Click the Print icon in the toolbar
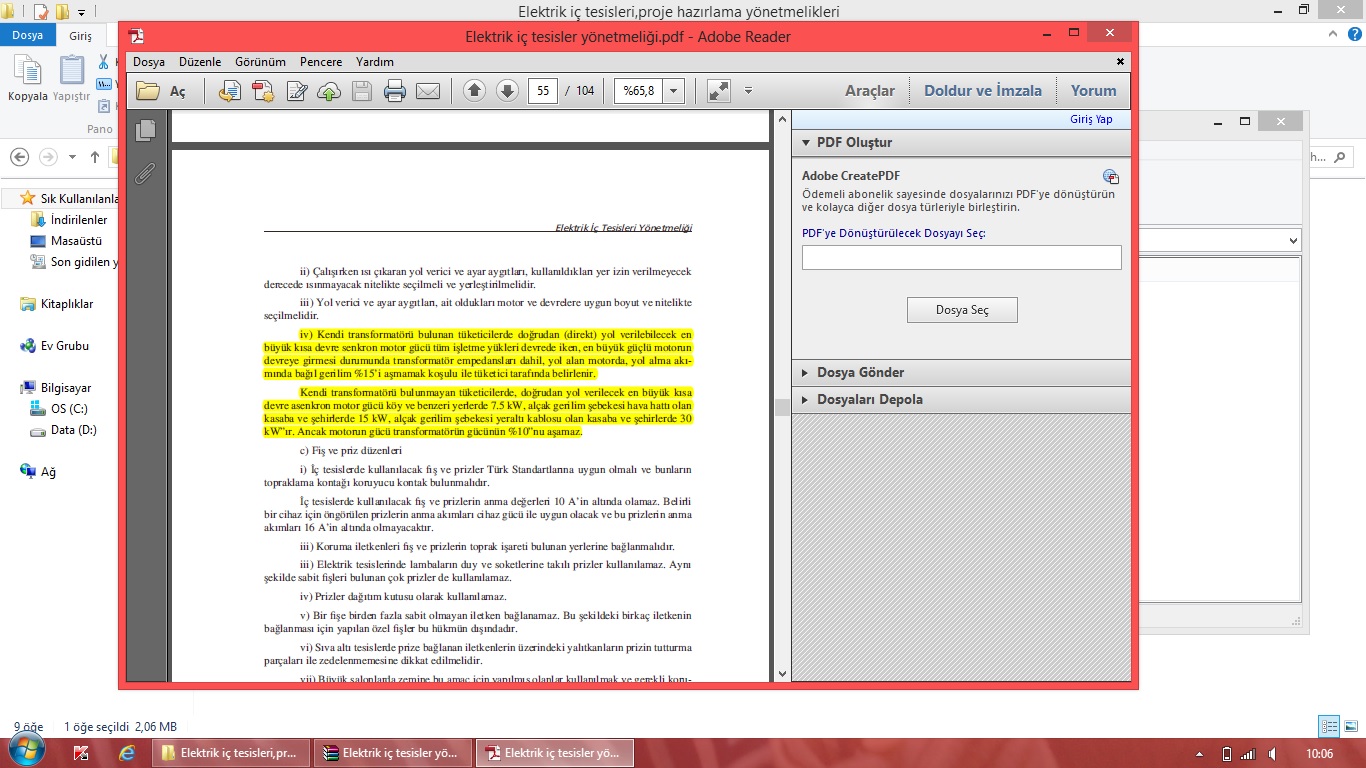The height and width of the screenshot is (768, 1366). click(395, 91)
